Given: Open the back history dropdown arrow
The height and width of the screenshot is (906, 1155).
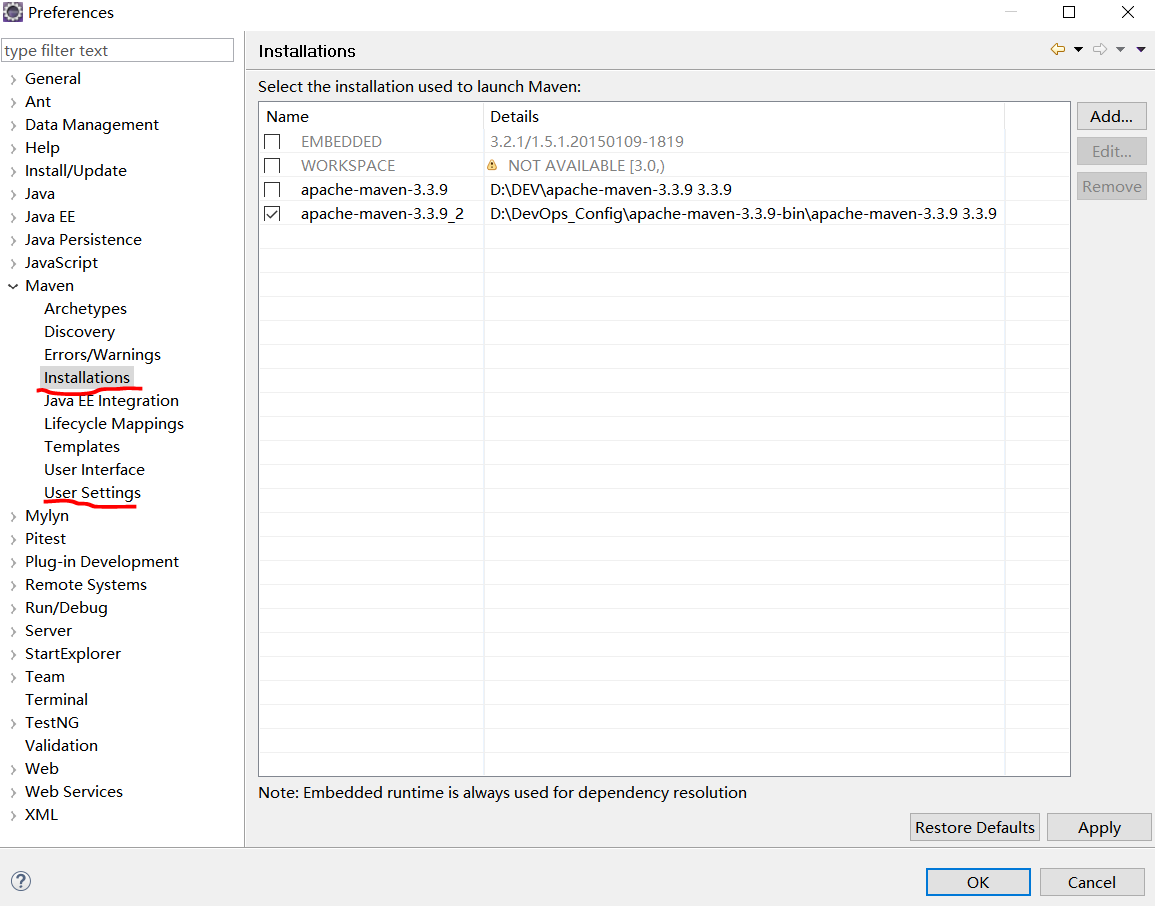Looking at the screenshot, I should 1078,50.
